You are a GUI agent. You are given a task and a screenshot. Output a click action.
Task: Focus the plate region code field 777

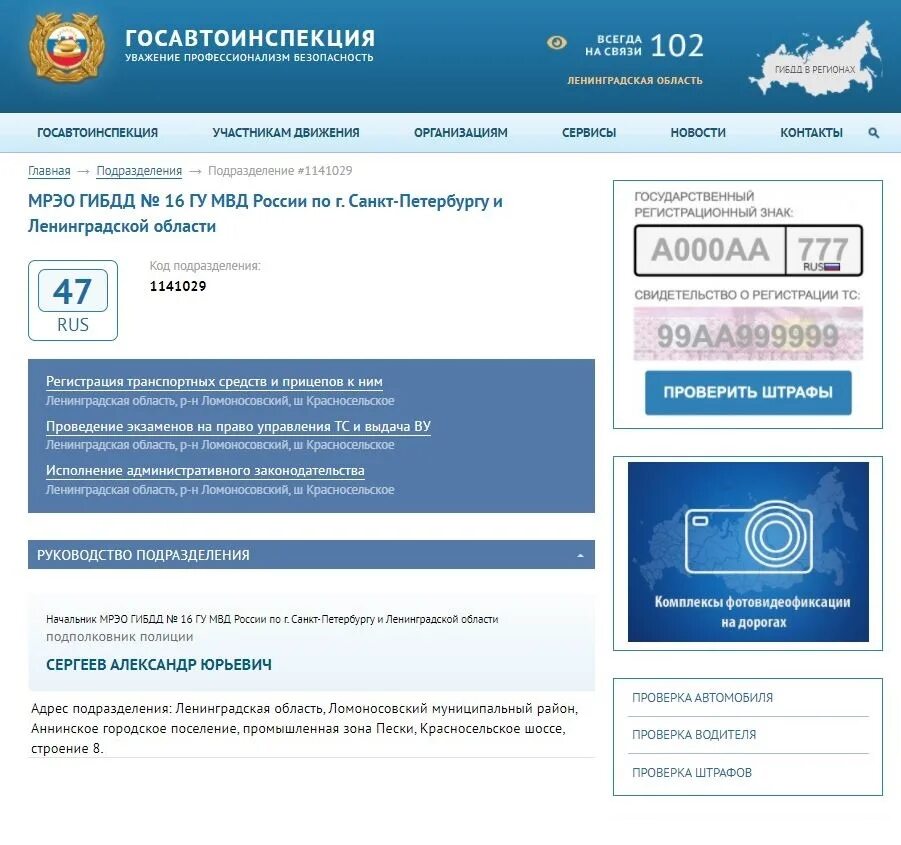(823, 250)
